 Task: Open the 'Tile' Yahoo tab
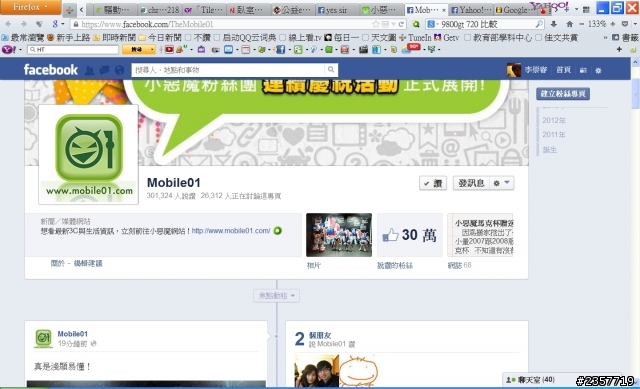click(204, 10)
